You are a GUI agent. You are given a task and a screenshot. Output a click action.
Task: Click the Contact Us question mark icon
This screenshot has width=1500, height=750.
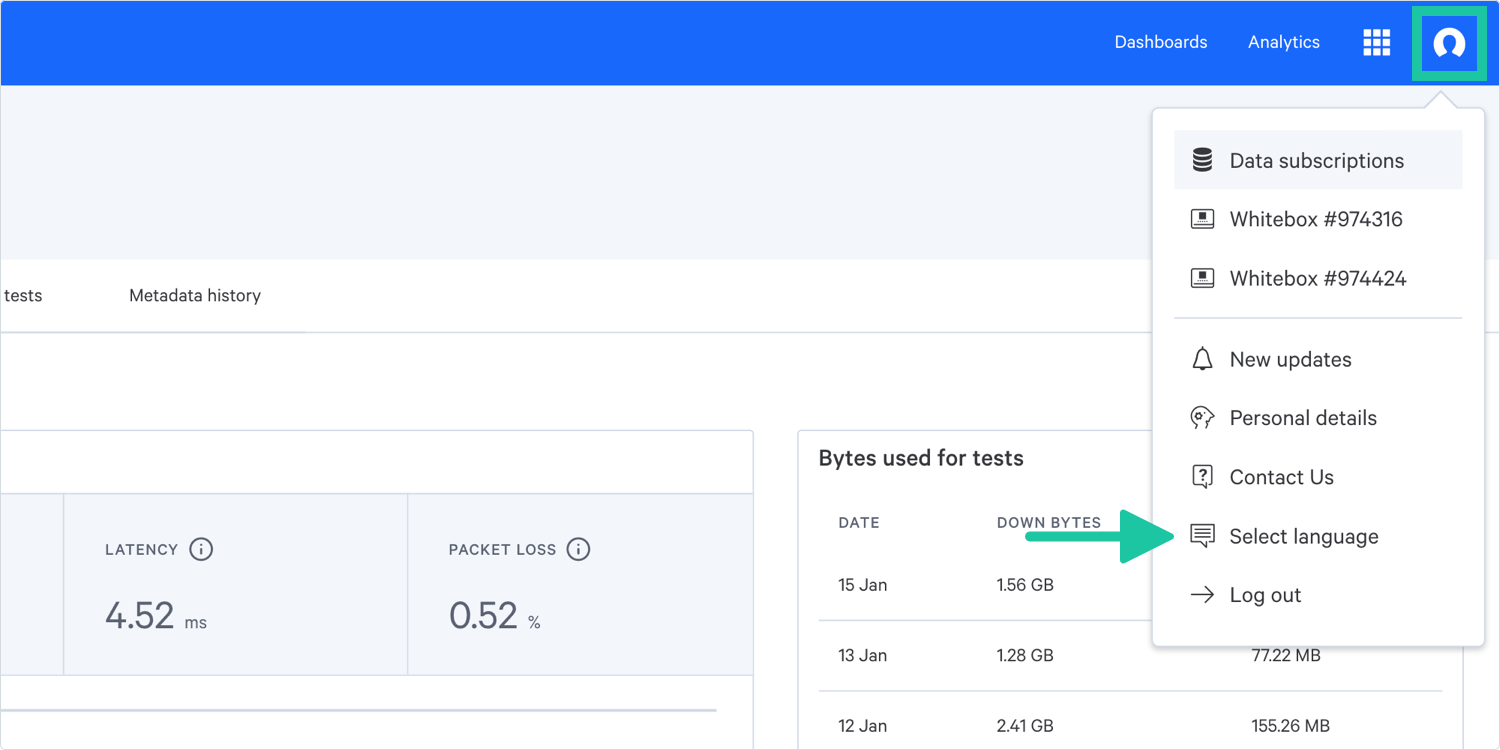pos(1202,477)
